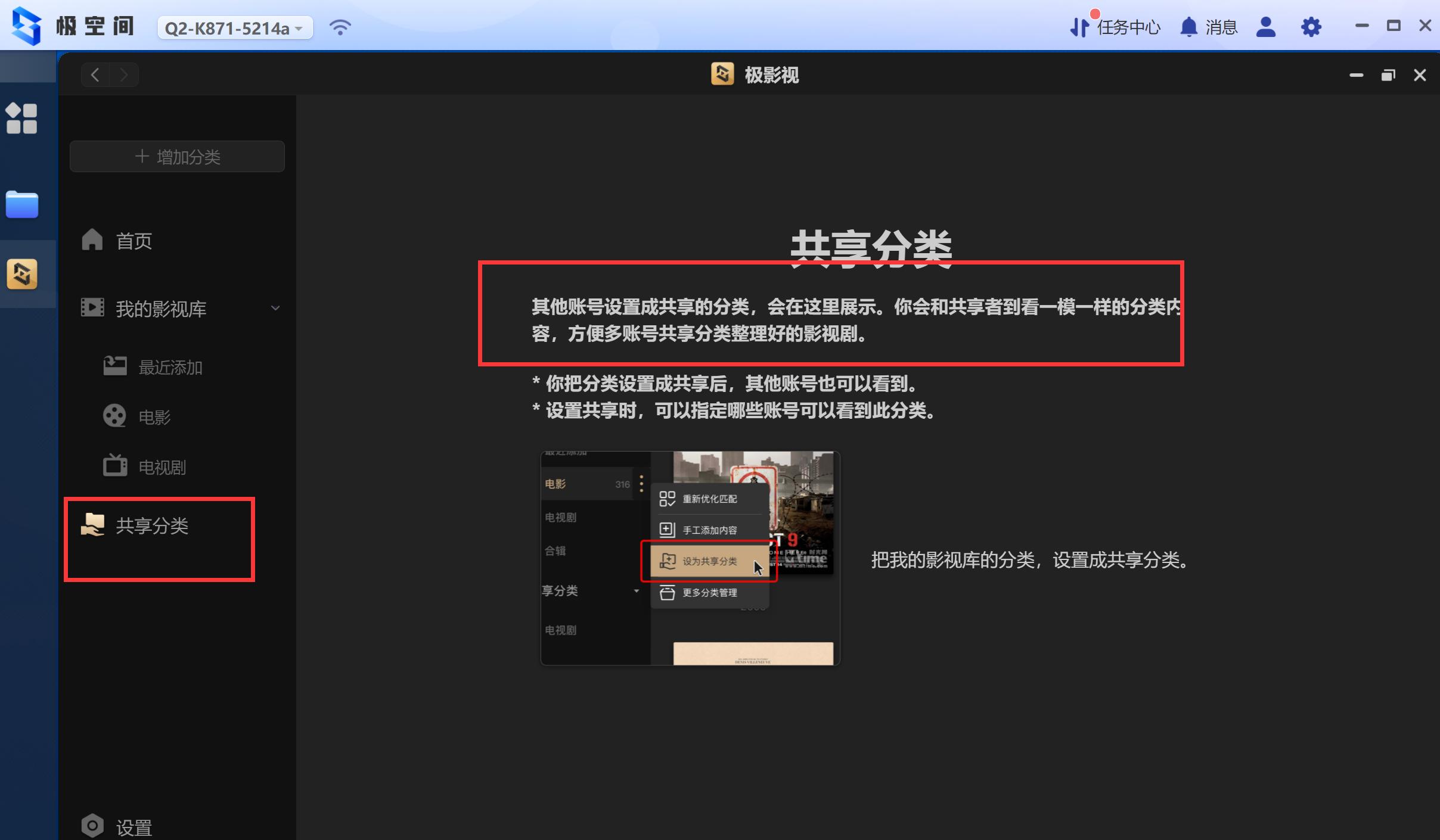Image resolution: width=1440 pixels, height=840 pixels.
Task: Click the forward navigation arrow
Action: pyautogui.click(x=125, y=74)
